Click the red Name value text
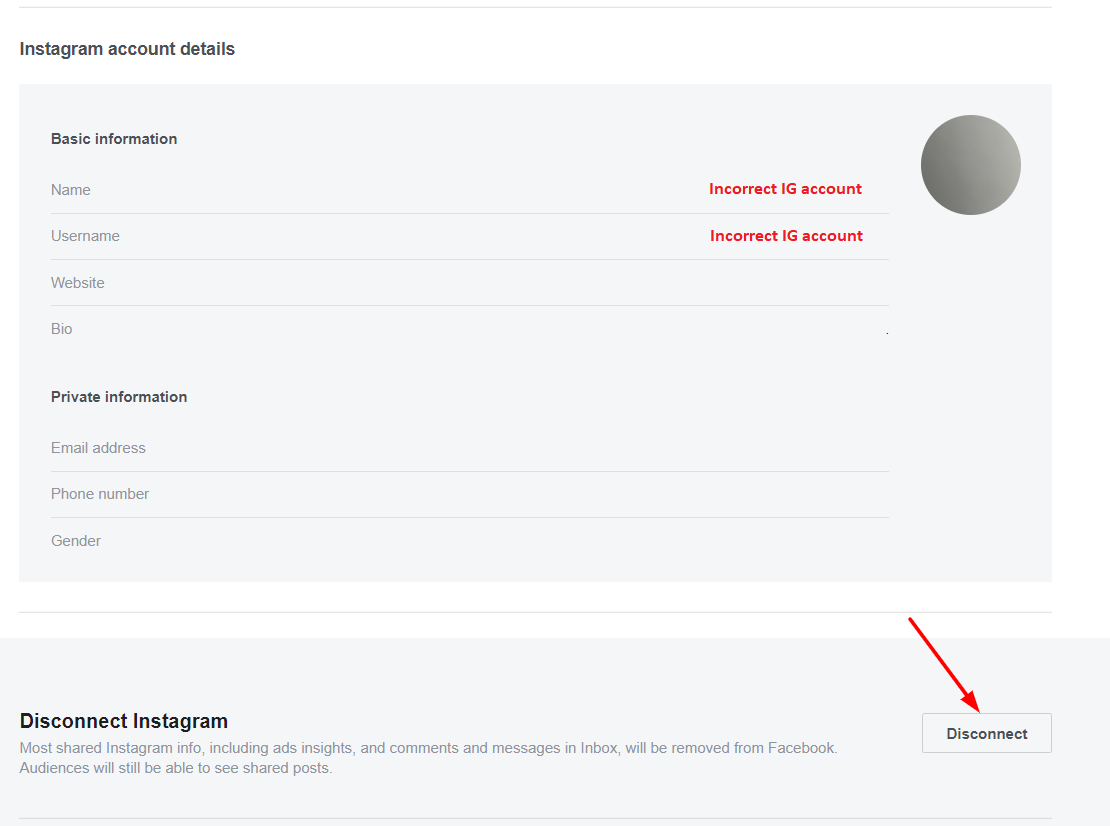The height and width of the screenshot is (826, 1110). pyautogui.click(x=785, y=189)
